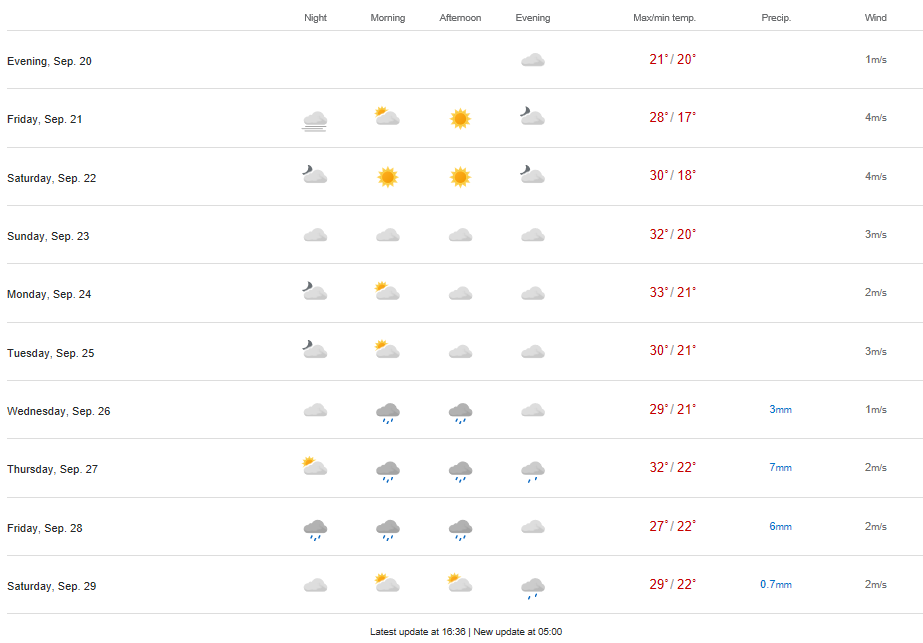The height and width of the screenshot is (643, 923).
Task: Select the Wednesday, Sep. 26 row label
Action: (59, 411)
